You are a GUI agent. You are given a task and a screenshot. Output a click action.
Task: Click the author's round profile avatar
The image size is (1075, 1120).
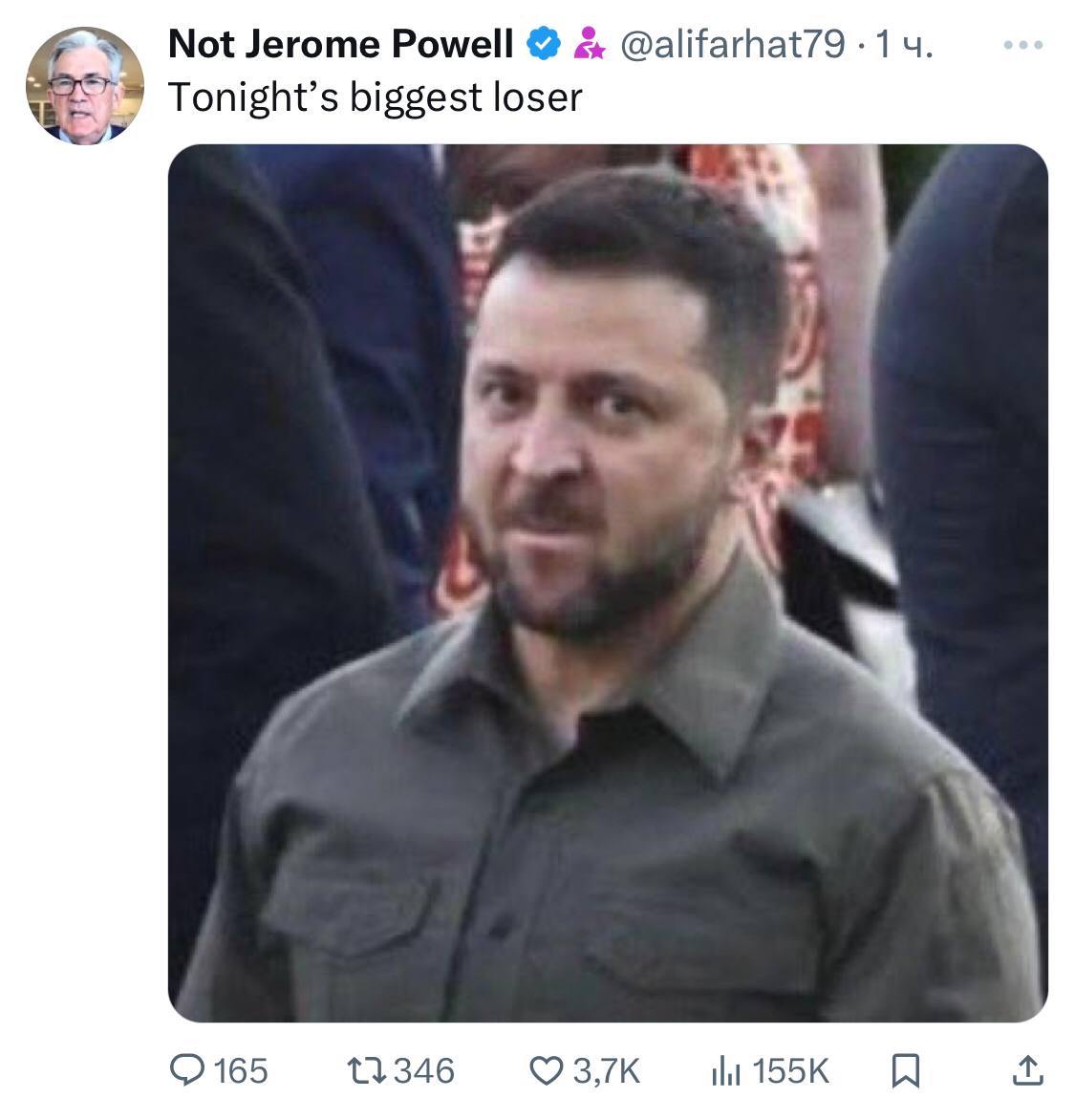(x=85, y=85)
